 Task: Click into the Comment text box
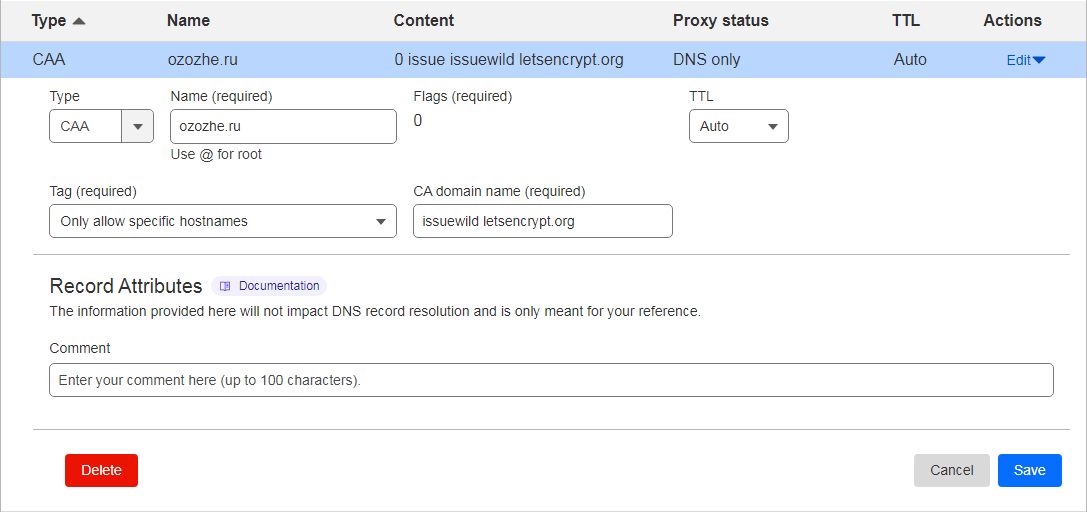pos(551,380)
